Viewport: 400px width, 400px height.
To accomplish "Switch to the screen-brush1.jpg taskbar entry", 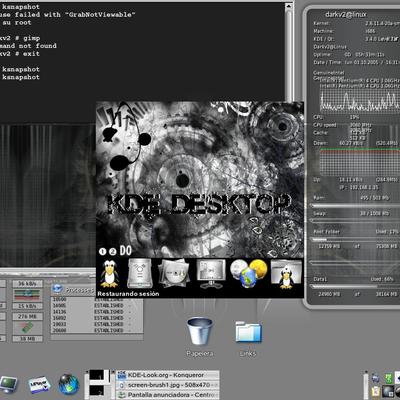I will [168, 385].
